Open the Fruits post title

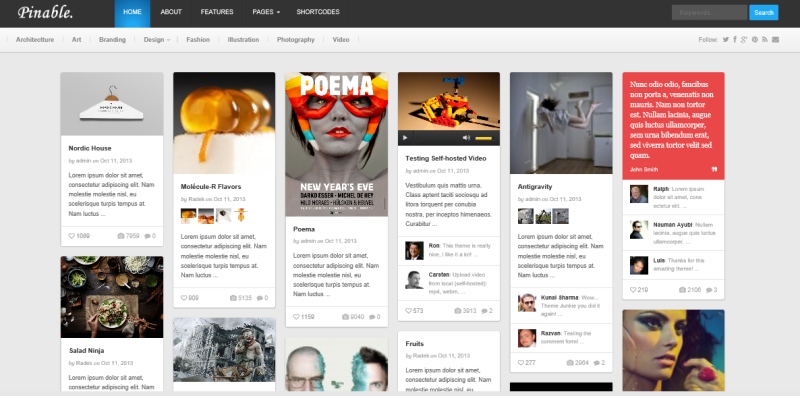pos(414,343)
